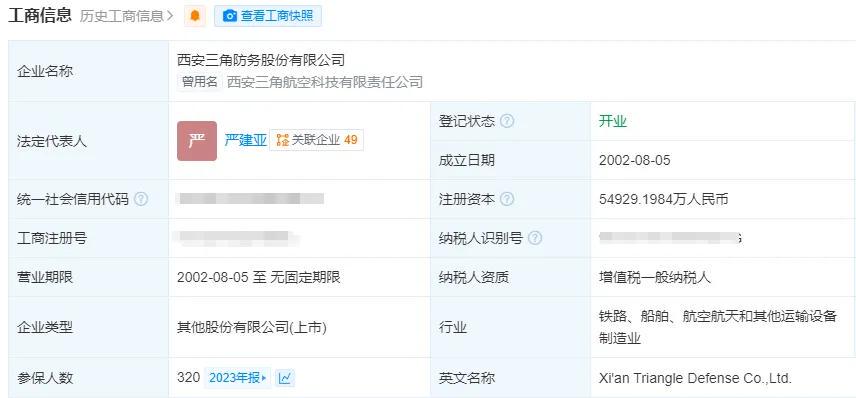Show help for 注册资本
The height and width of the screenshot is (398, 856).
(507, 199)
